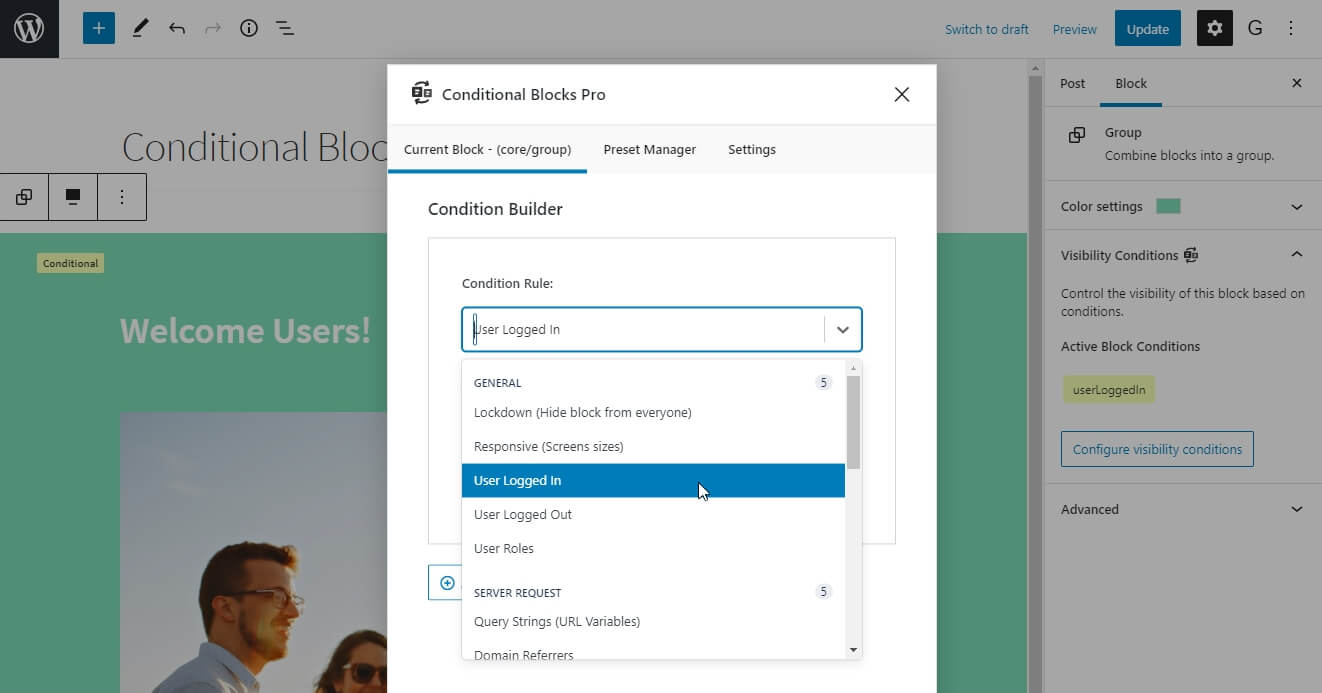
Task: Click Switch to draft link
Action: tap(987, 29)
